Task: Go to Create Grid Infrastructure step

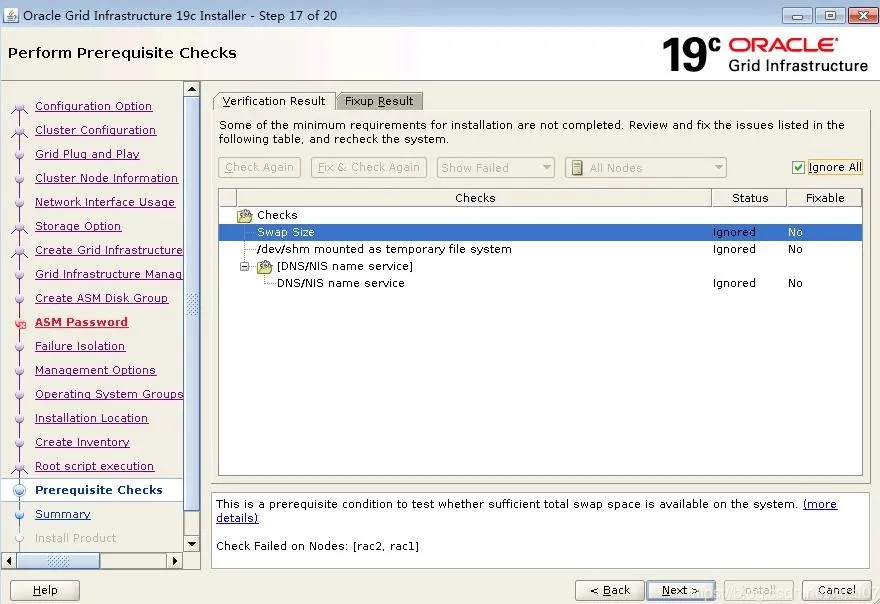Action: coord(109,250)
